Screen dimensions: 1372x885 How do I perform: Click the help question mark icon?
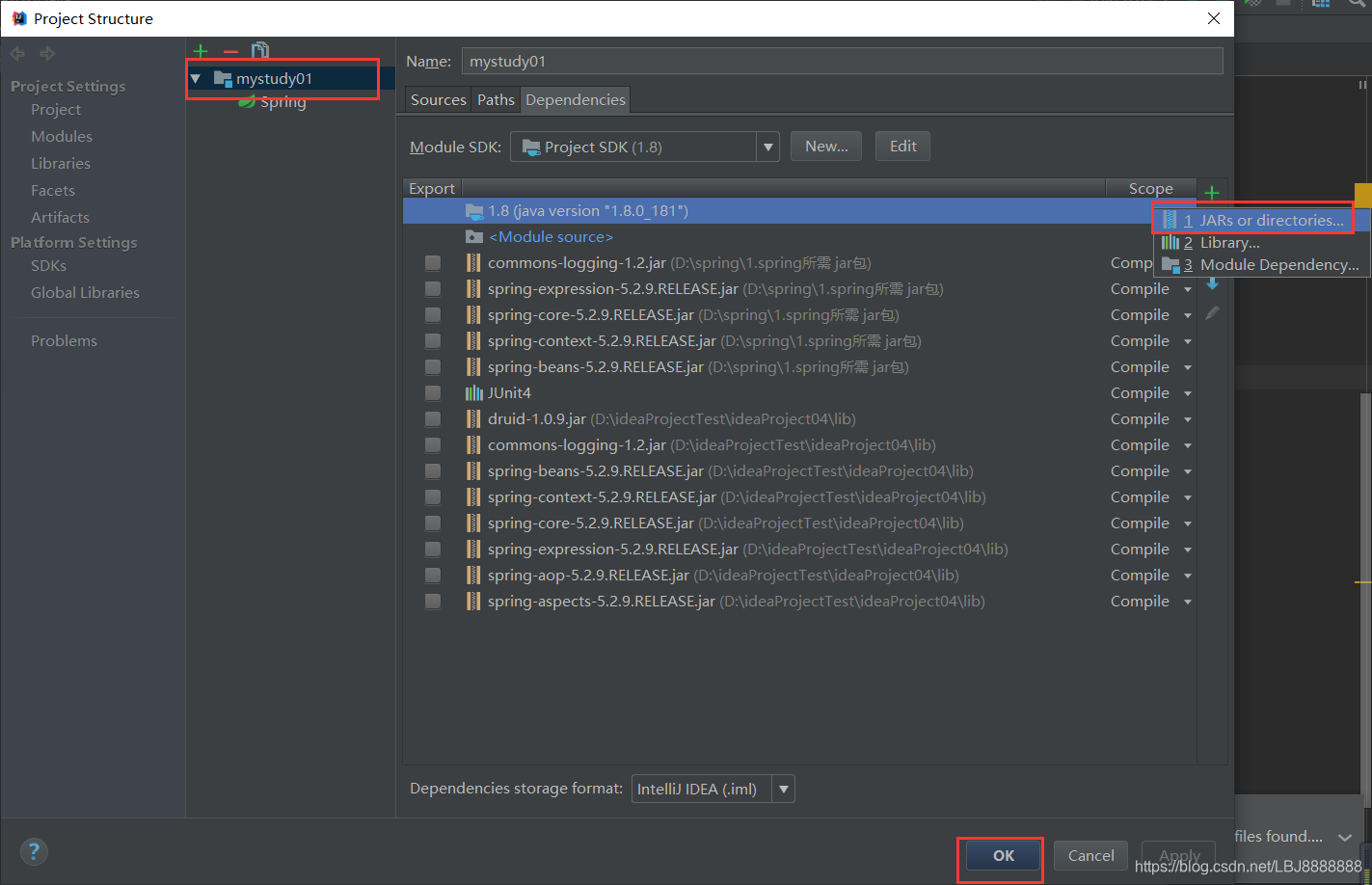(34, 851)
